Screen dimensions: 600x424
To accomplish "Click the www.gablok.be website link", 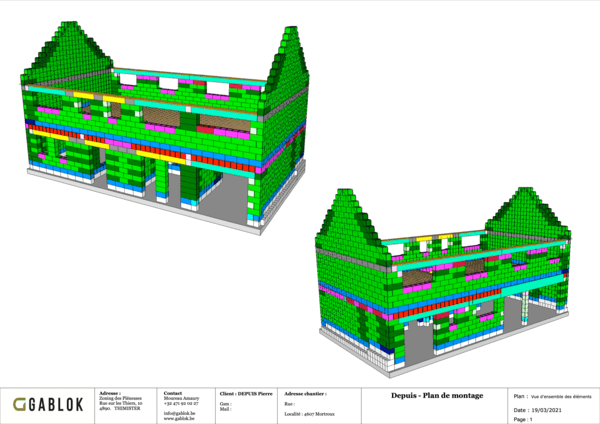I will [177, 417].
